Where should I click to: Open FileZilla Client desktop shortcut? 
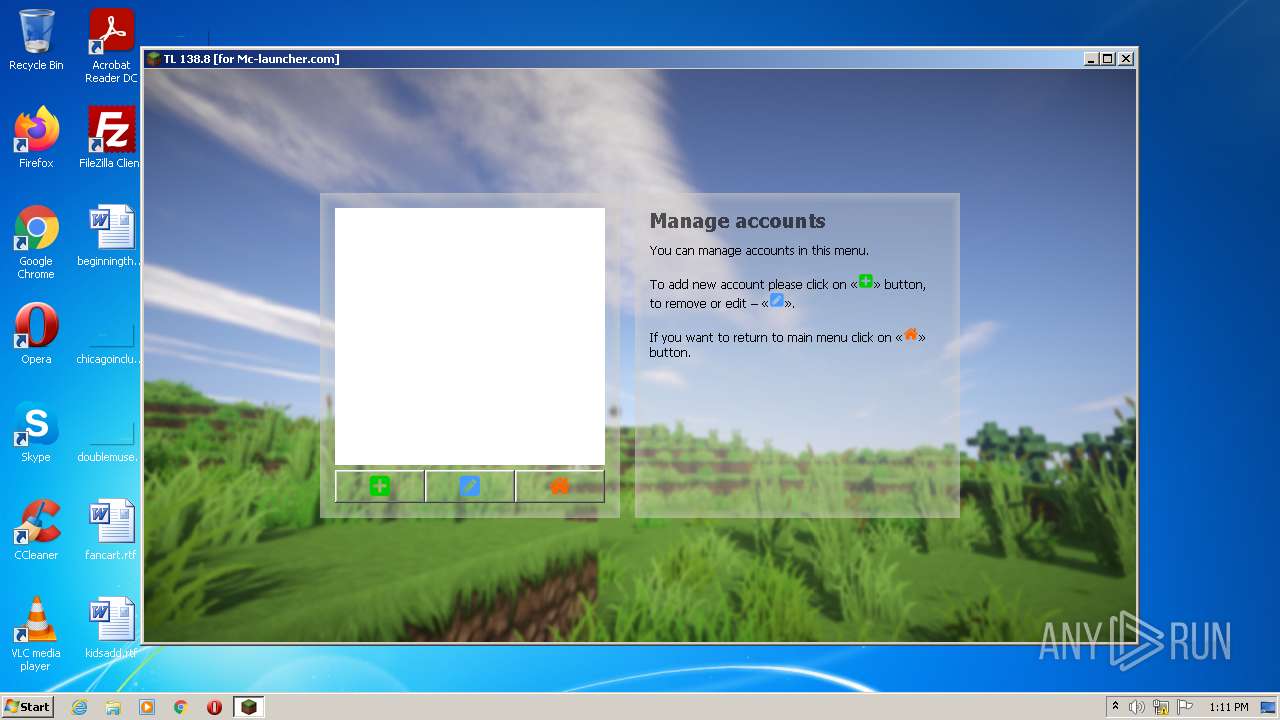click(111, 138)
